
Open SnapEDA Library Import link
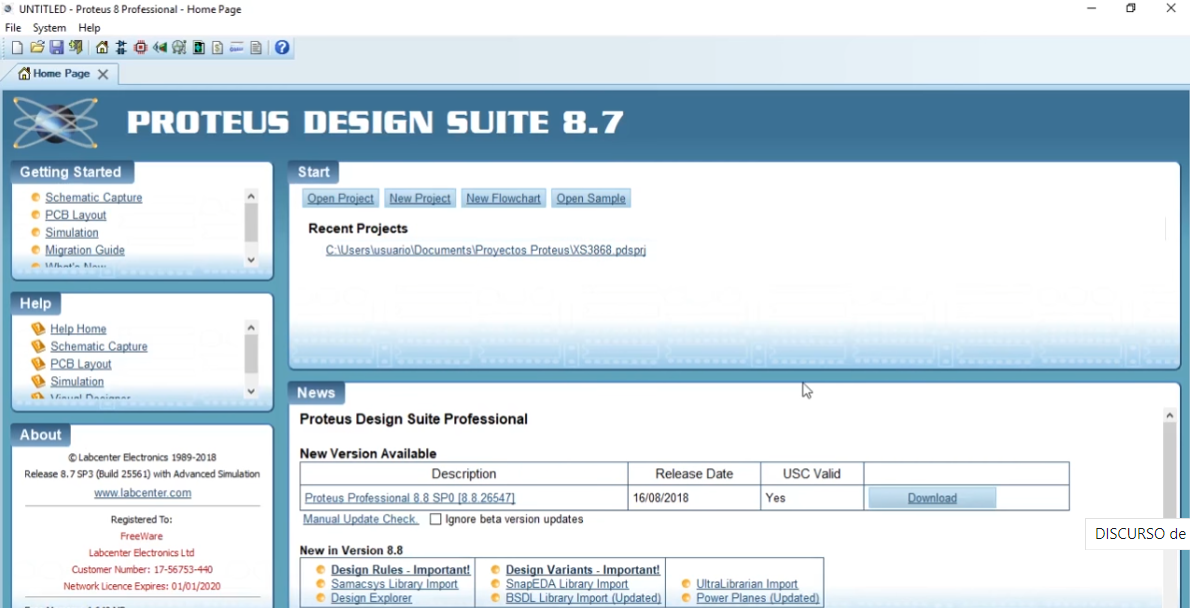click(567, 584)
